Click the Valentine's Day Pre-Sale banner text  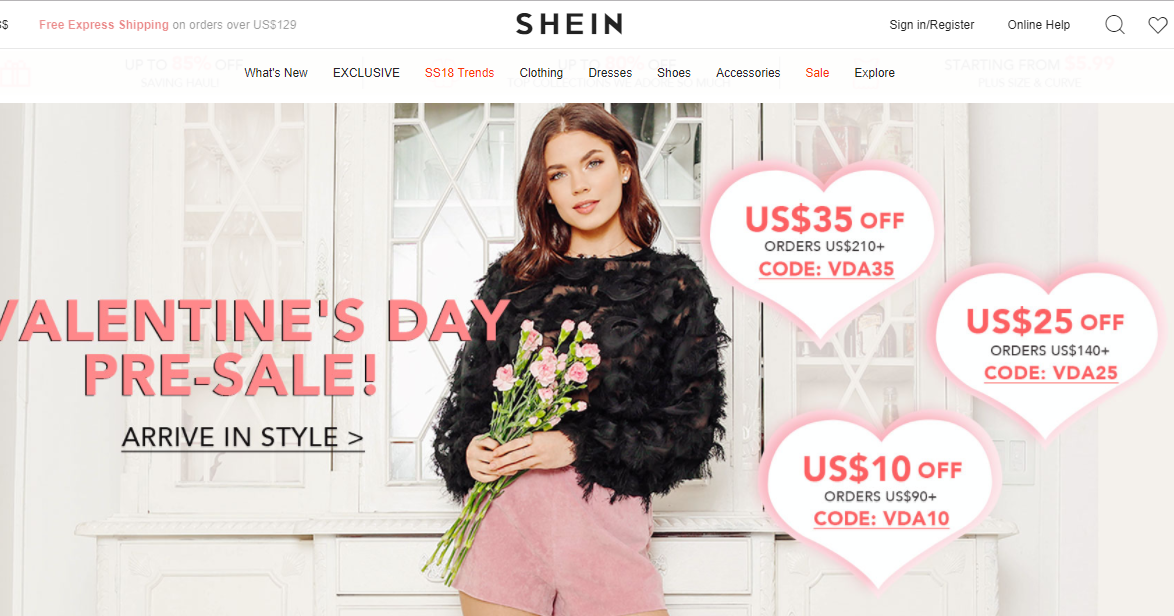coord(255,348)
